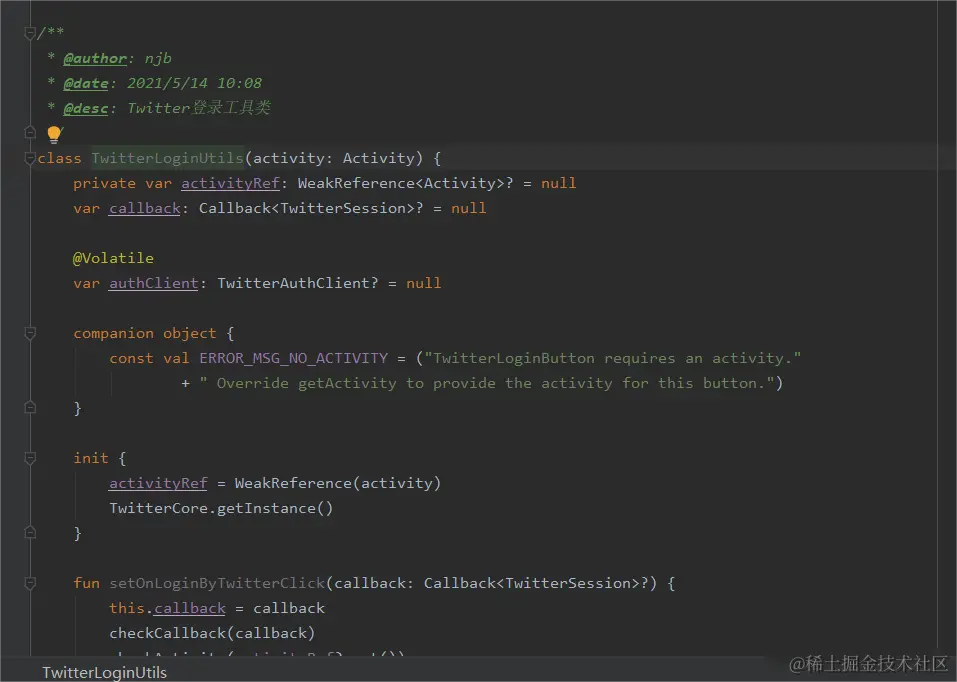Click the TwitterLoginUtils breadcrumb at bottom

click(x=104, y=672)
